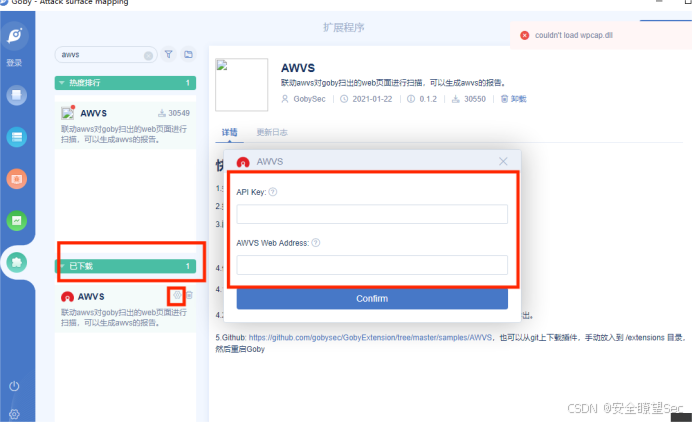The image size is (692, 422).
Task: Open the settings gear in sidebar
Action: [x=14, y=414]
